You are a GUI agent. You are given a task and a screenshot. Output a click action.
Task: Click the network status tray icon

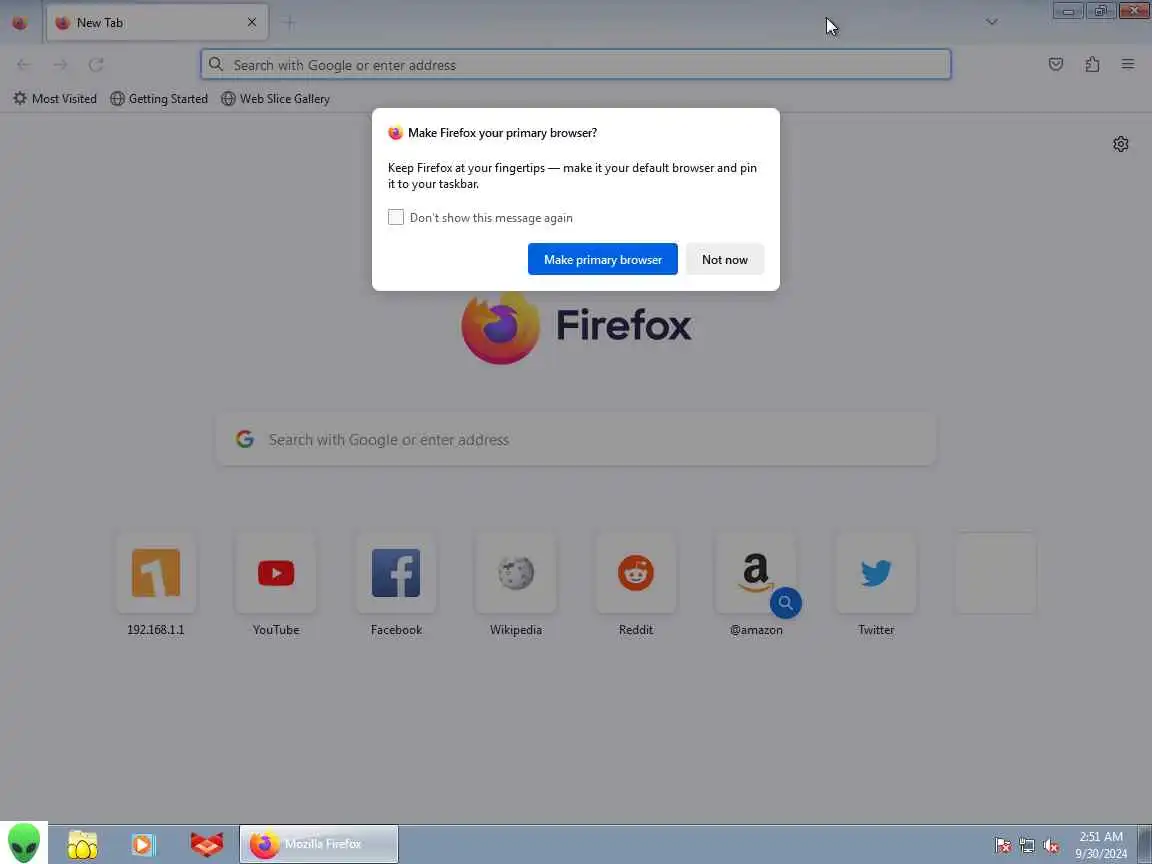coord(1027,845)
